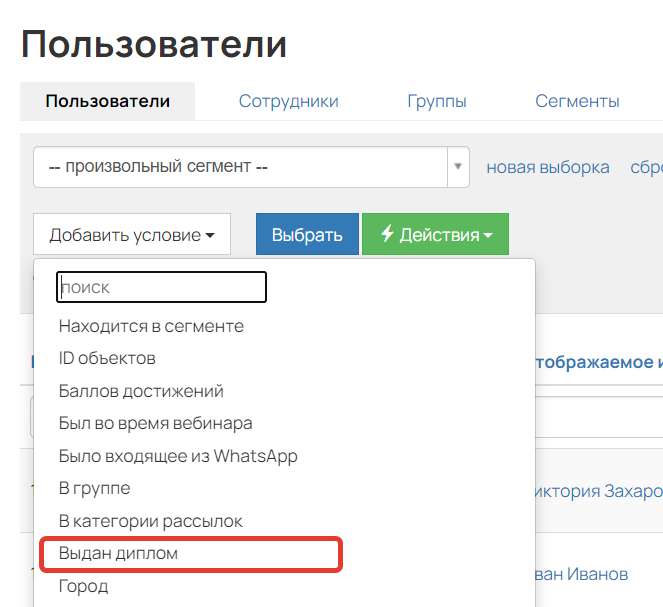Select the ID объектов condition
The height and width of the screenshot is (607, 663).
[107, 358]
